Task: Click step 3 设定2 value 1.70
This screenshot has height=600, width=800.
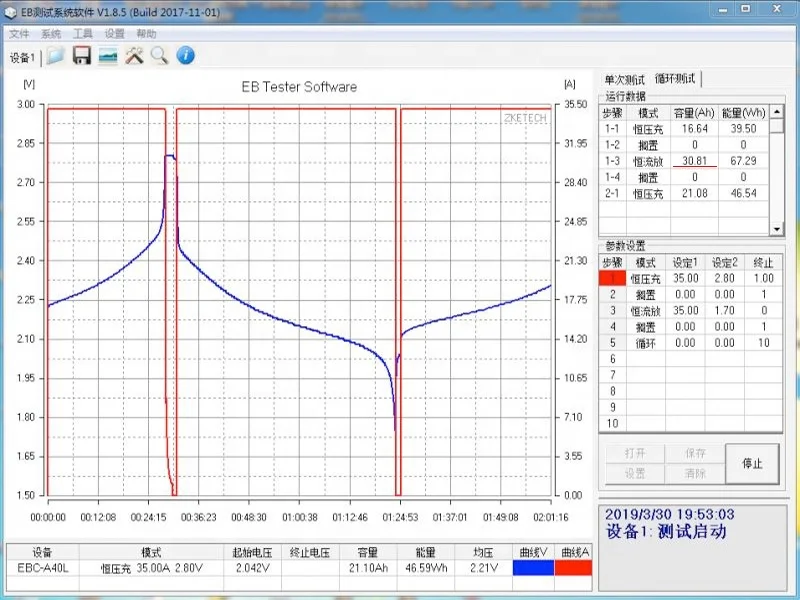Action: pos(724,311)
